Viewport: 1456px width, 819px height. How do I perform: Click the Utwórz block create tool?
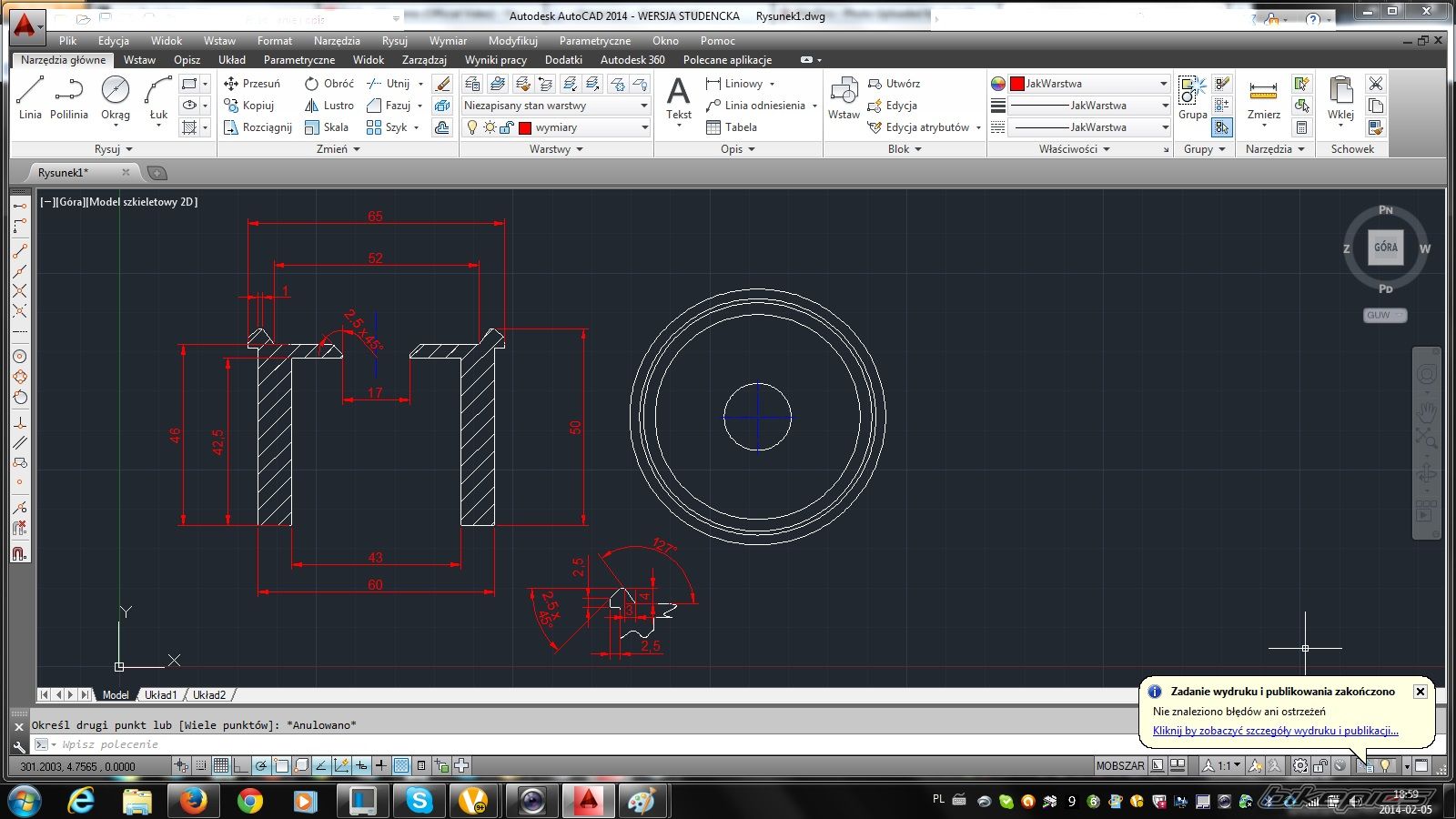pyautogui.click(x=894, y=83)
